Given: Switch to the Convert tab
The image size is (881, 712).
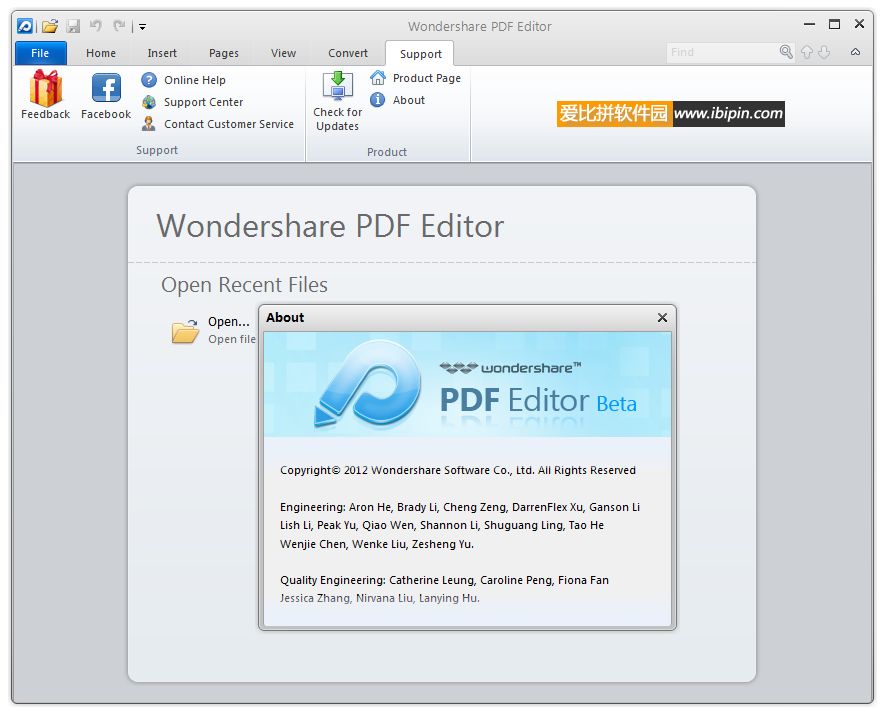Looking at the screenshot, I should click(348, 53).
